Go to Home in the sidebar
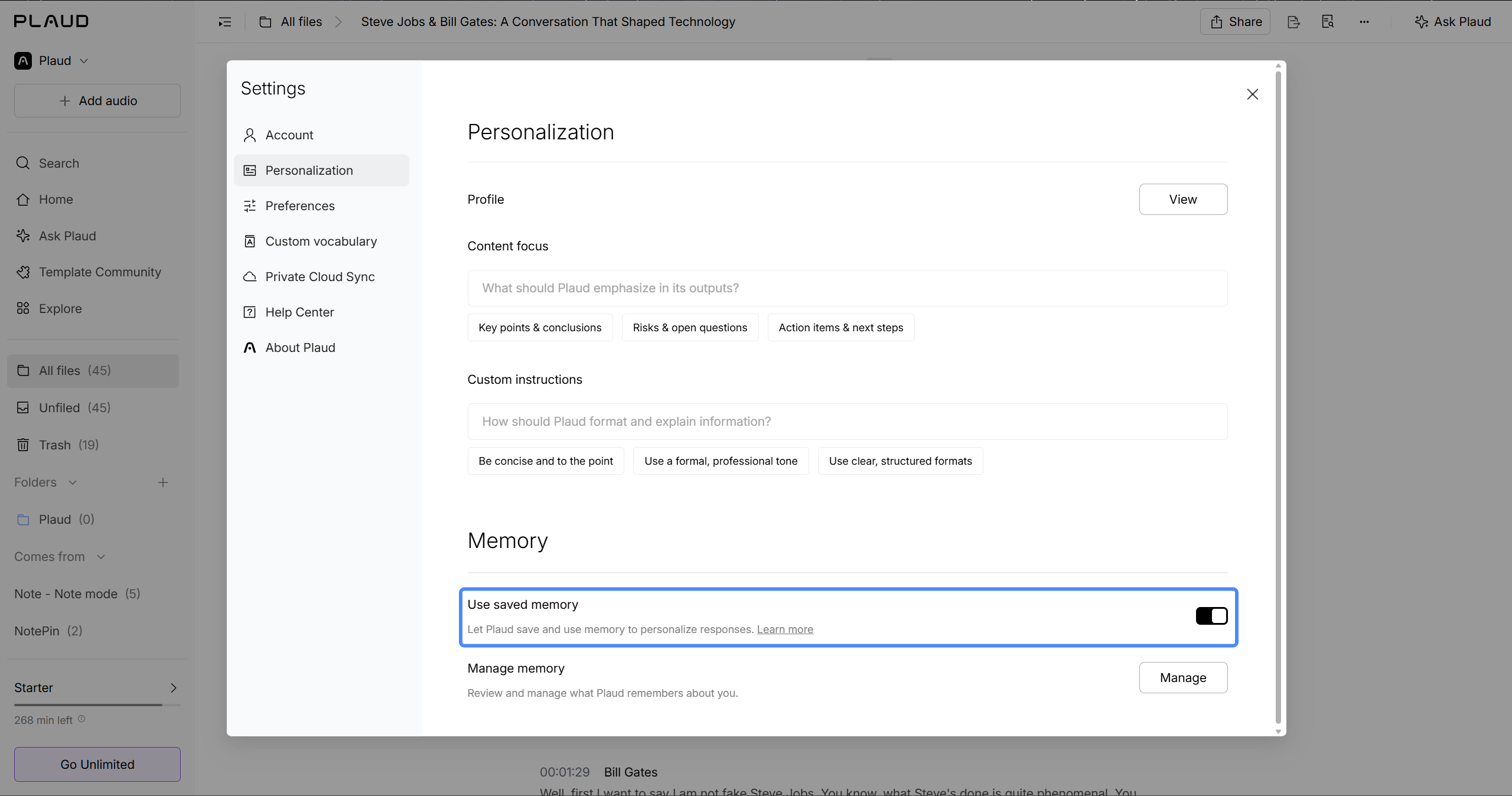The image size is (1512, 796). click(x=44, y=200)
